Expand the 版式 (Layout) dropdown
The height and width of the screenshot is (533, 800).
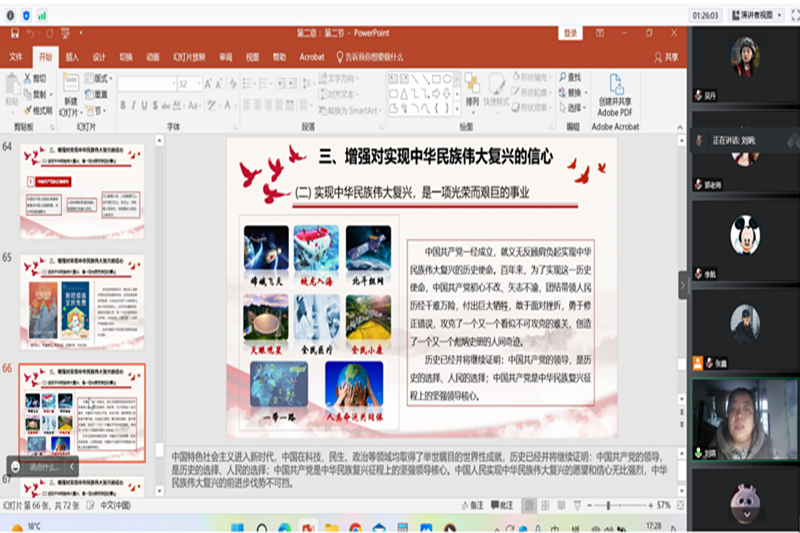pos(99,78)
